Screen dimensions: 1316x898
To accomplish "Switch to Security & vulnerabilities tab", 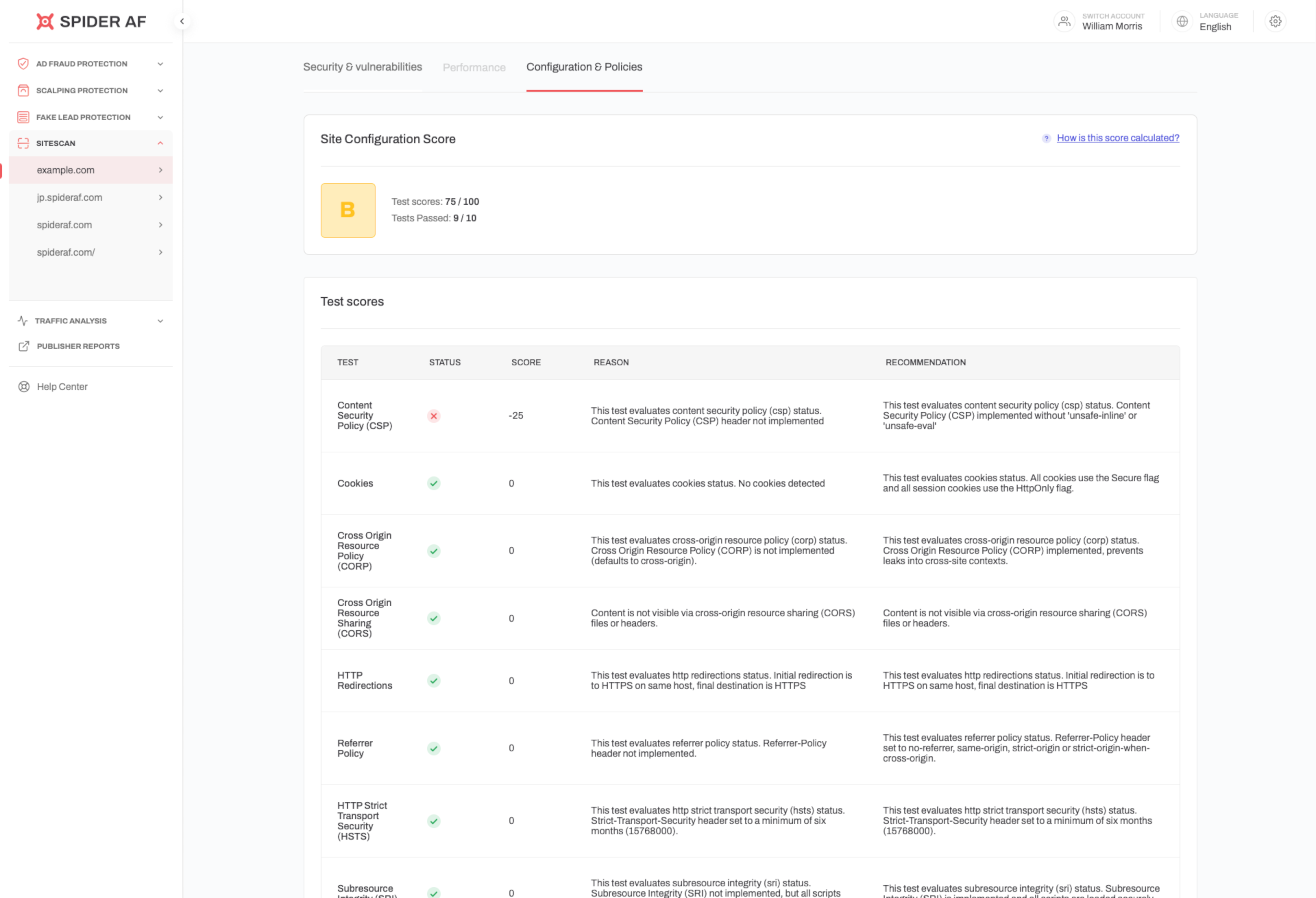I will pos(362,67).
